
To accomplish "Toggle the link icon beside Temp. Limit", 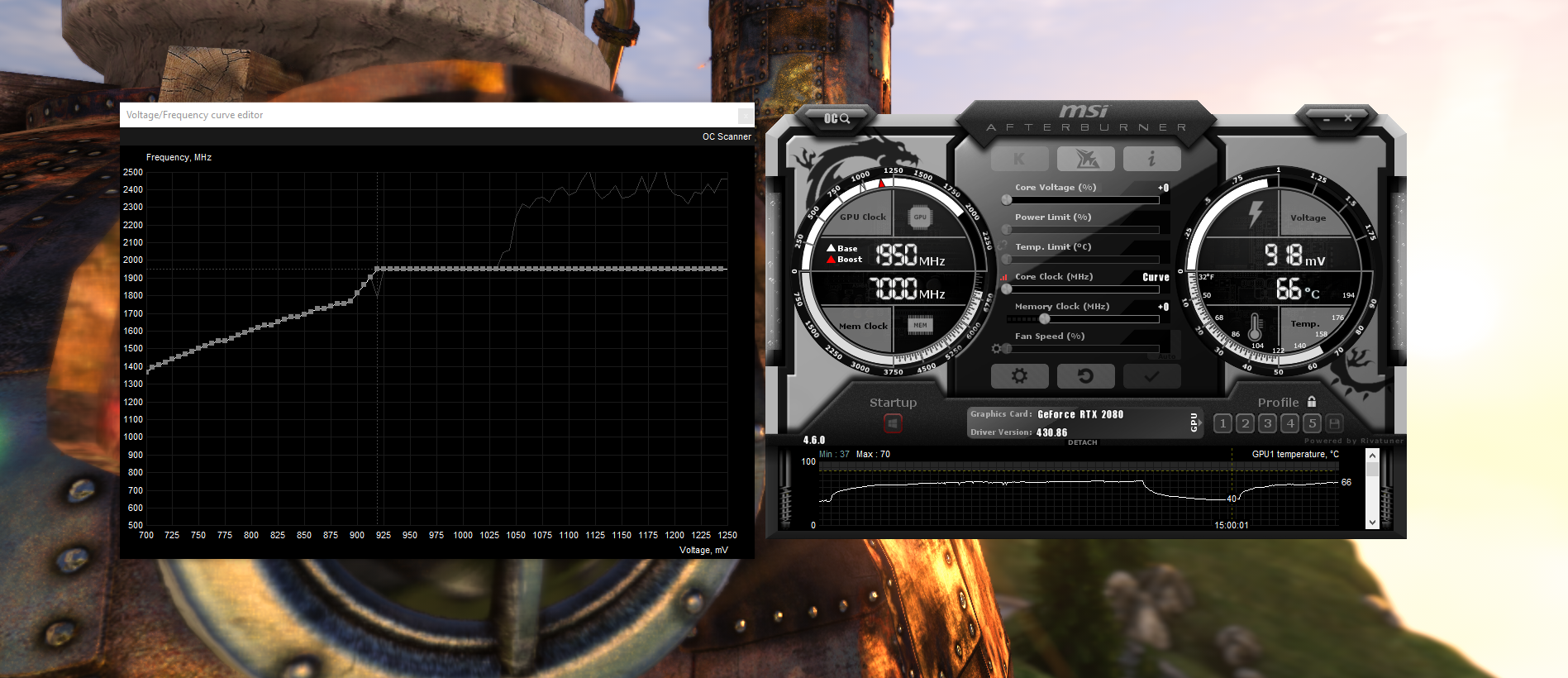I will point(1003,246).
